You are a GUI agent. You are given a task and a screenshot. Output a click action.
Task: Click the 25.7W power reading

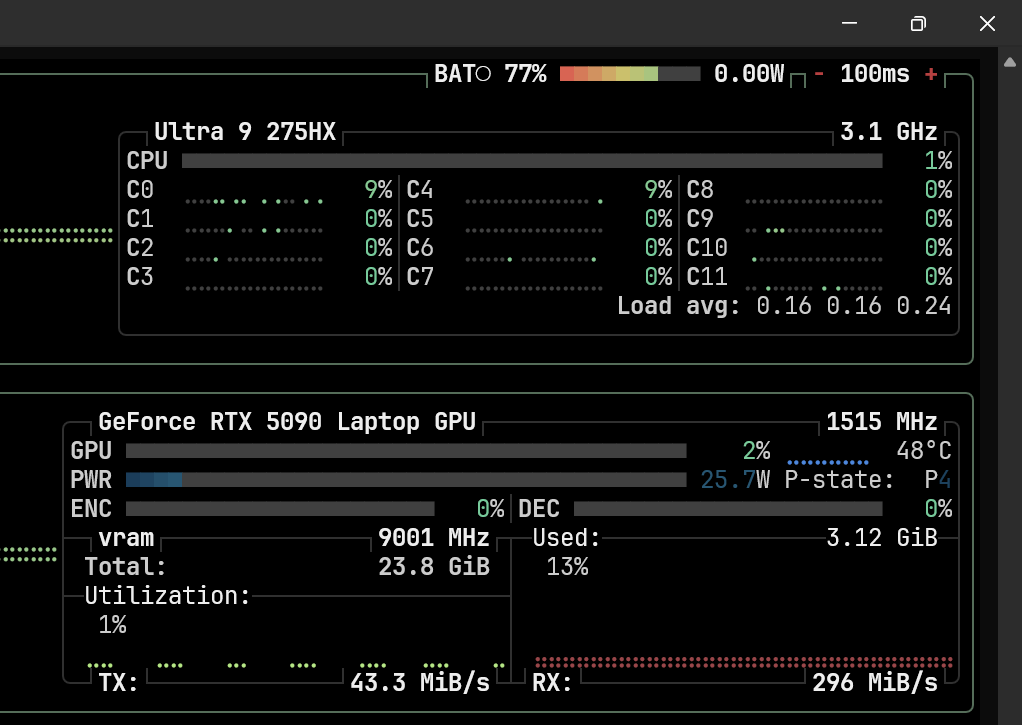[x=735, y=480]
